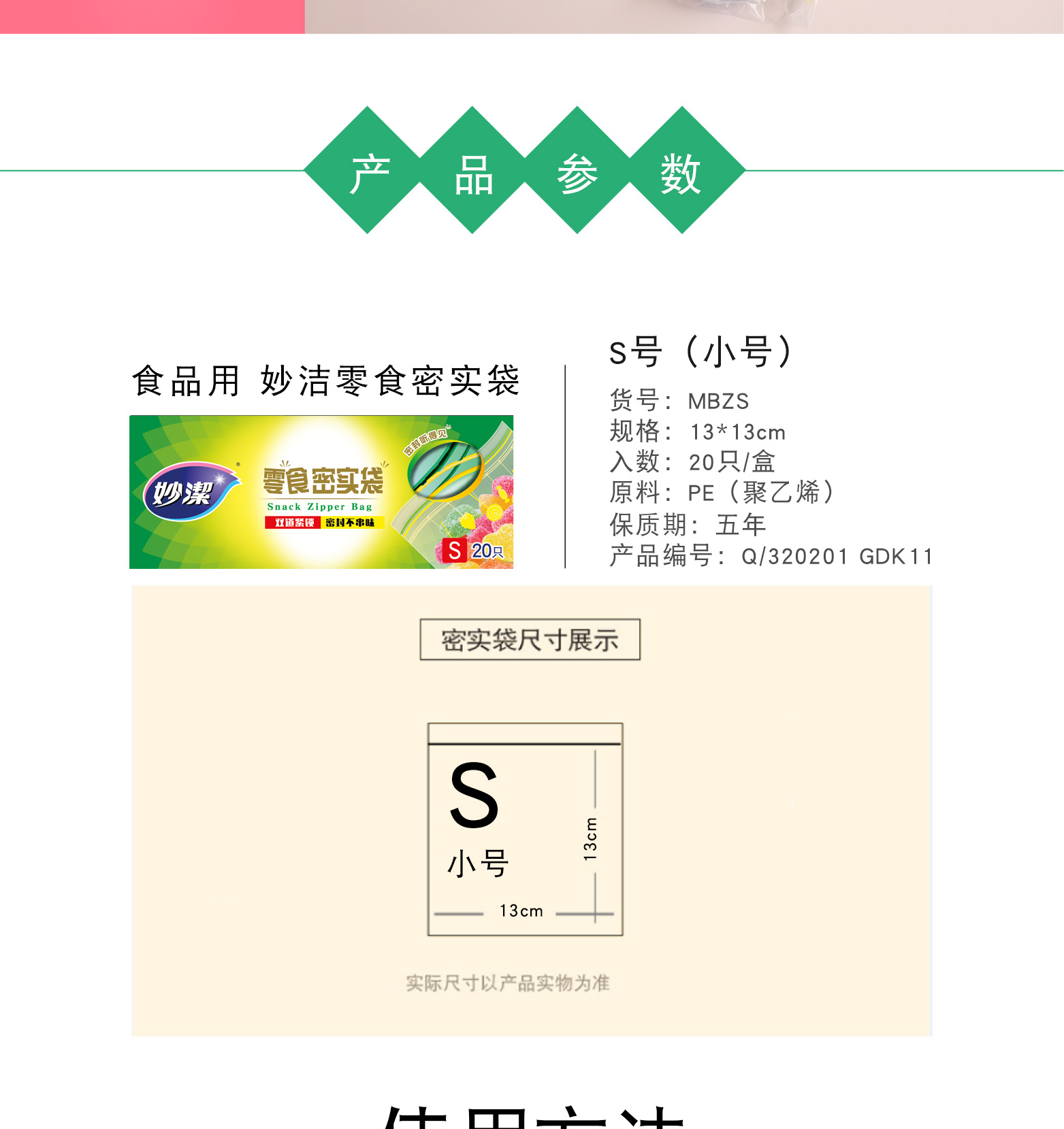Click the green diamond with 品
The image size is (1064, 1129).
click(473, 171)
